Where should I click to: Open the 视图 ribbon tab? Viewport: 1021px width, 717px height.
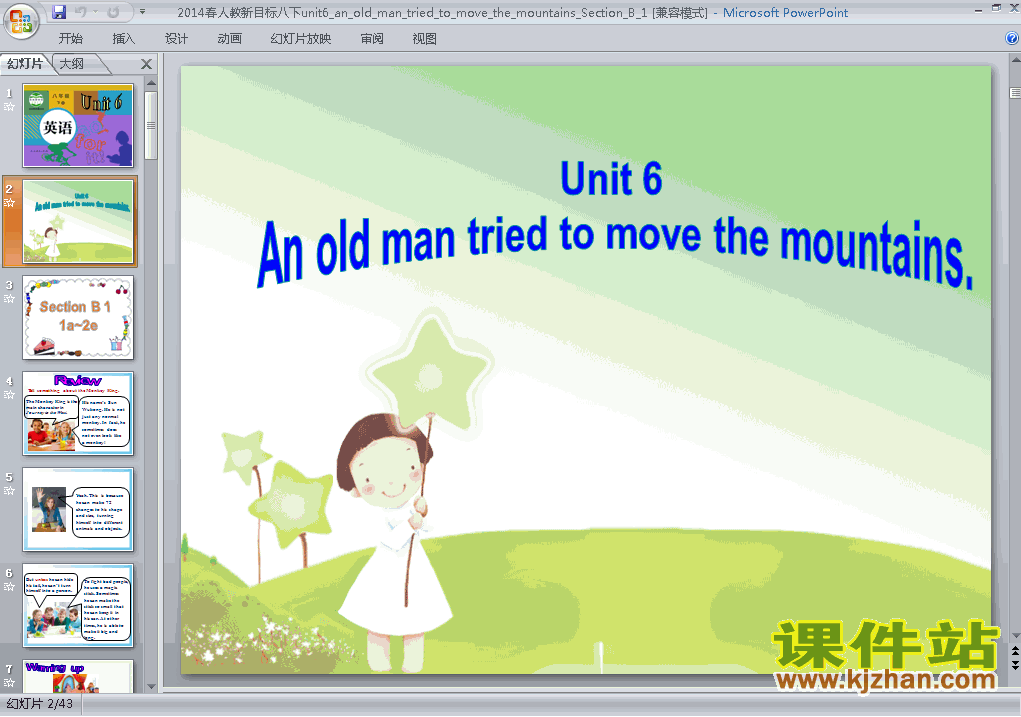click(425, 38)
